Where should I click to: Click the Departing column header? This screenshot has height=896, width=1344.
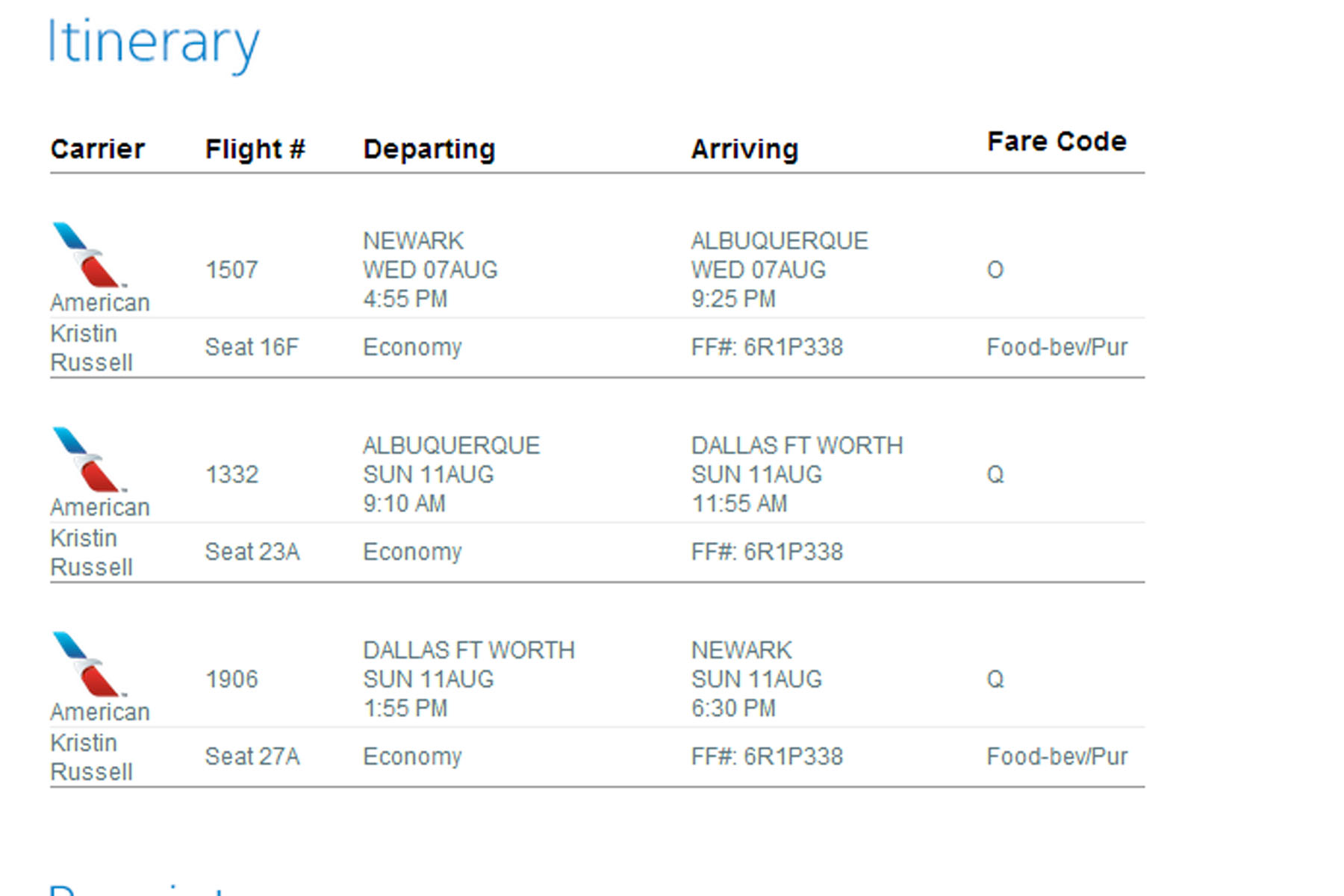coord(429,149)
